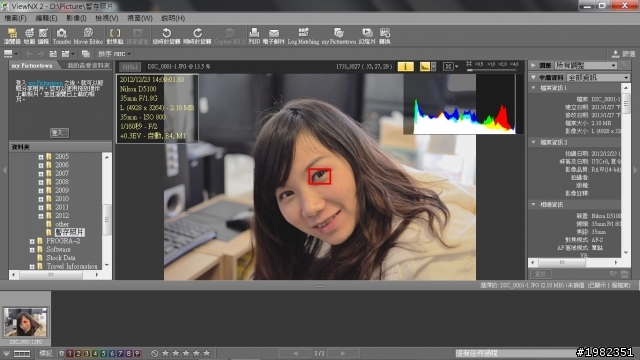Adjust the image zoom slider
Image resolution: width=640 pixels, height=360 pixels.
493,70
